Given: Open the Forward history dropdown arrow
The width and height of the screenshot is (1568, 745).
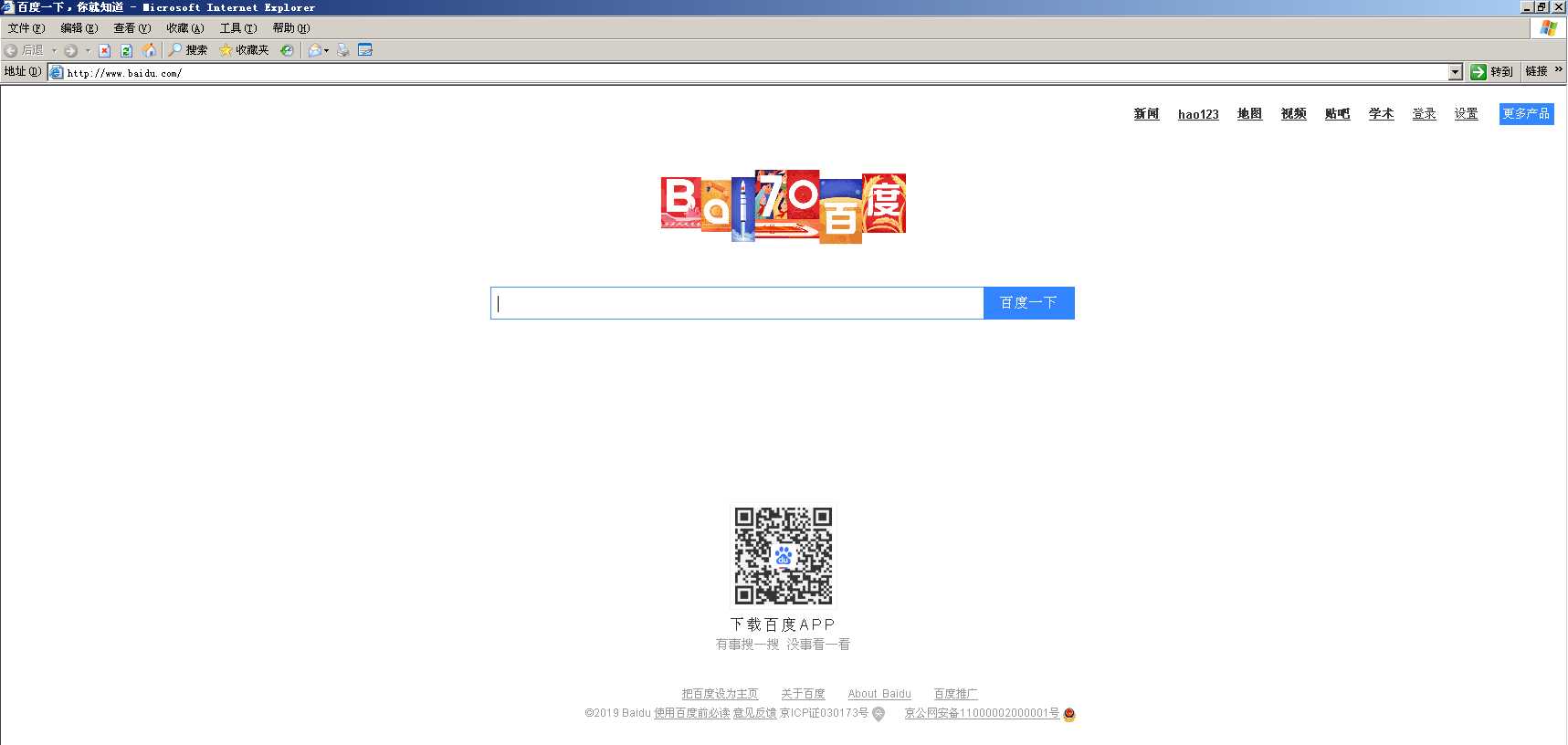Looking at the screenshot, I should pyautogui.click(x=88, y=50).
